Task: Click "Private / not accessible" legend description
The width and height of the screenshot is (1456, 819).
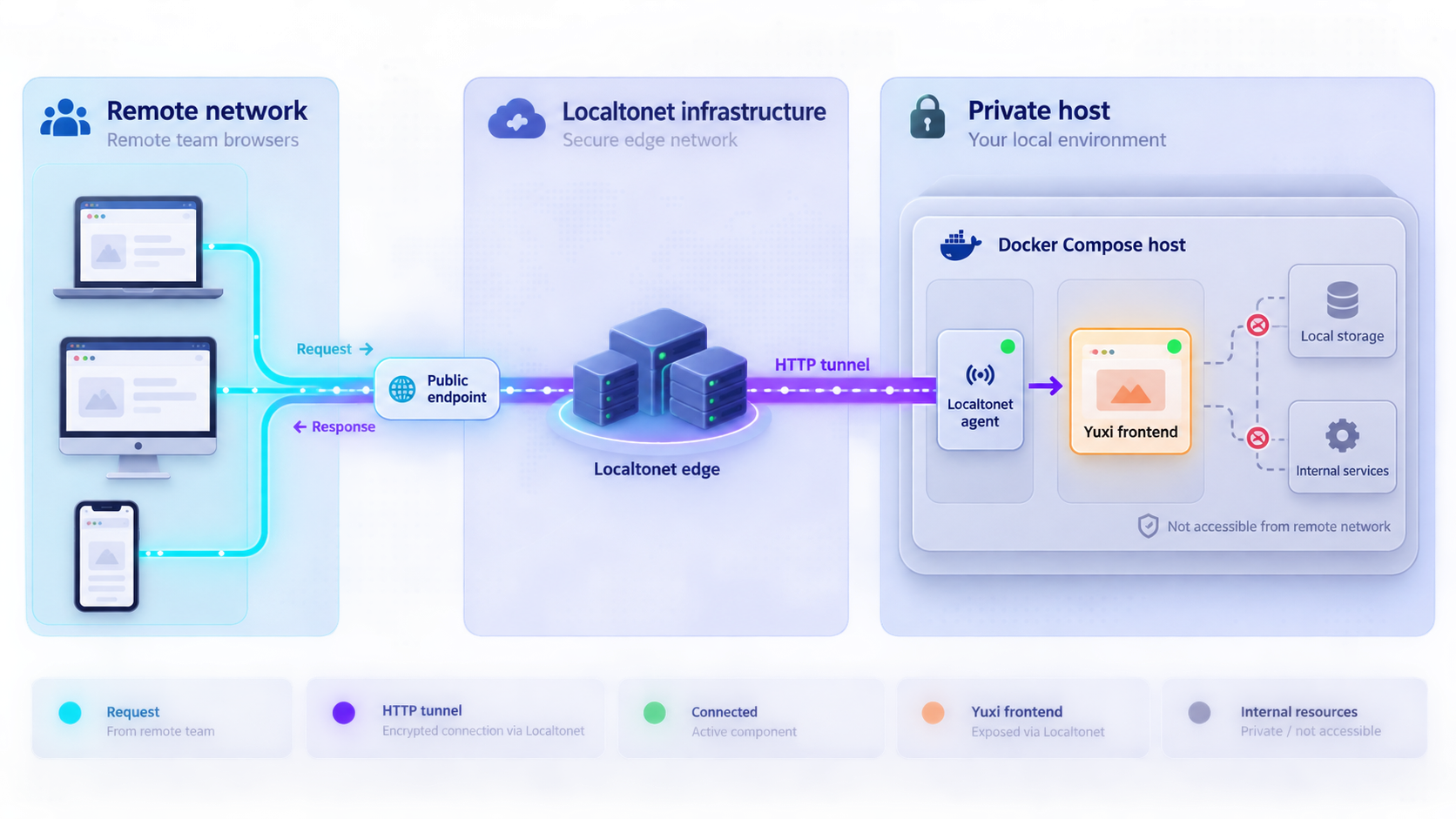Action: click(x=1311, y=731)
